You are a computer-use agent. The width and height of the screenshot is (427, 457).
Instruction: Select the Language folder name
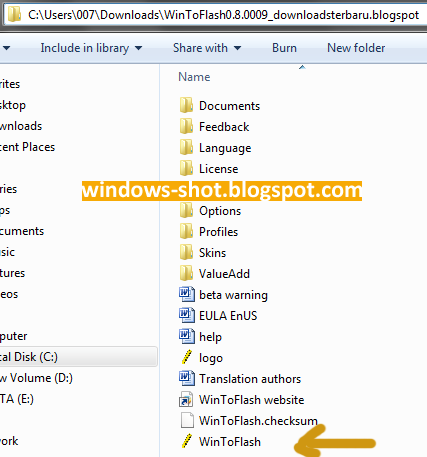click(225, 148)
